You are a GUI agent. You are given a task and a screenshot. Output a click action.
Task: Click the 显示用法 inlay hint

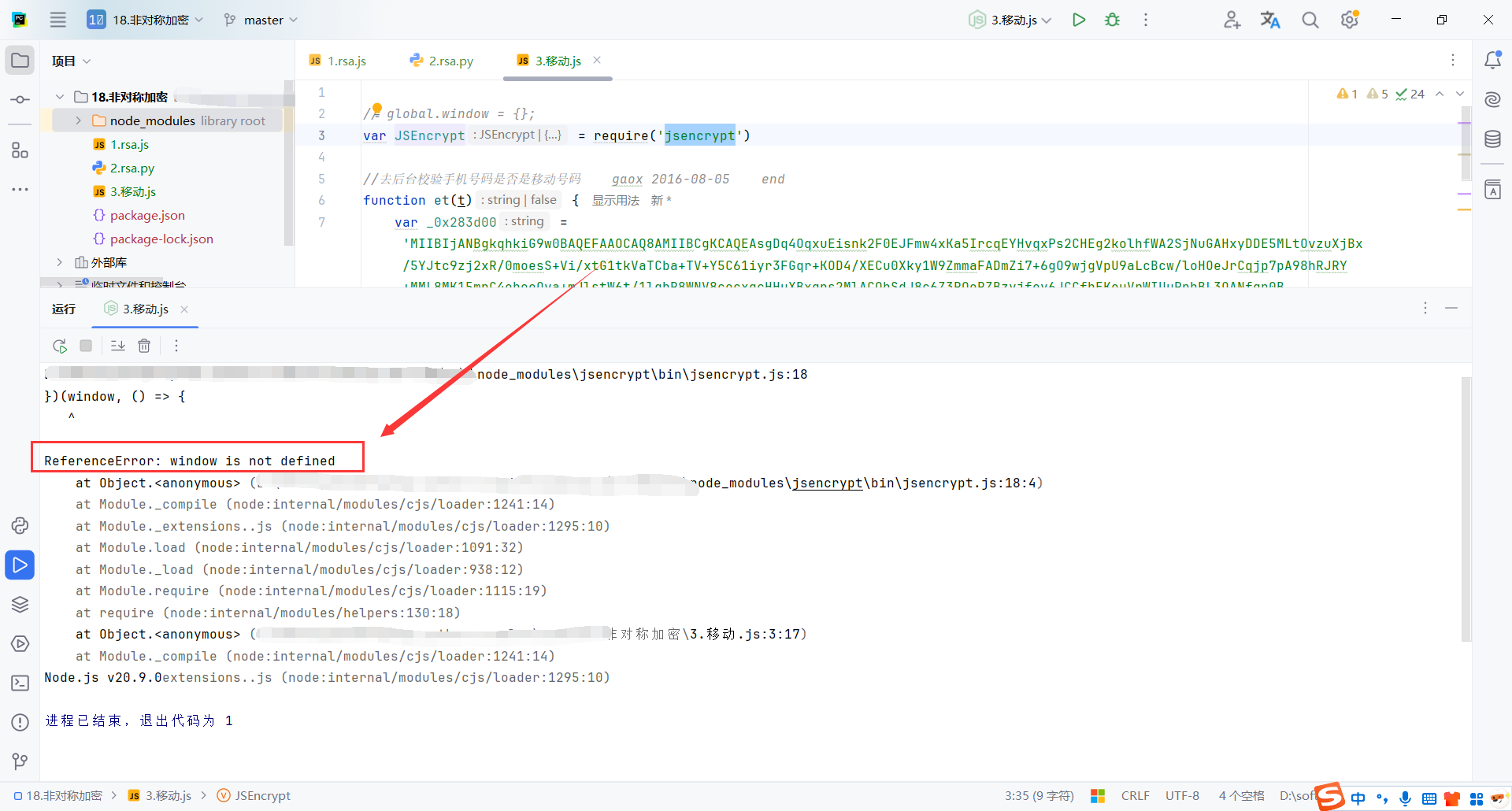(x=616, y=201)
